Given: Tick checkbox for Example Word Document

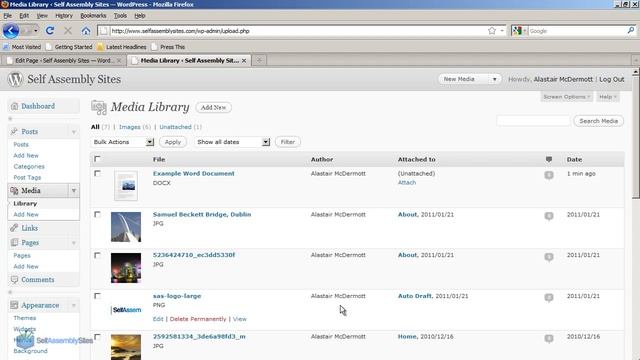Looking at the screenshot, I should tap(97, 173).
